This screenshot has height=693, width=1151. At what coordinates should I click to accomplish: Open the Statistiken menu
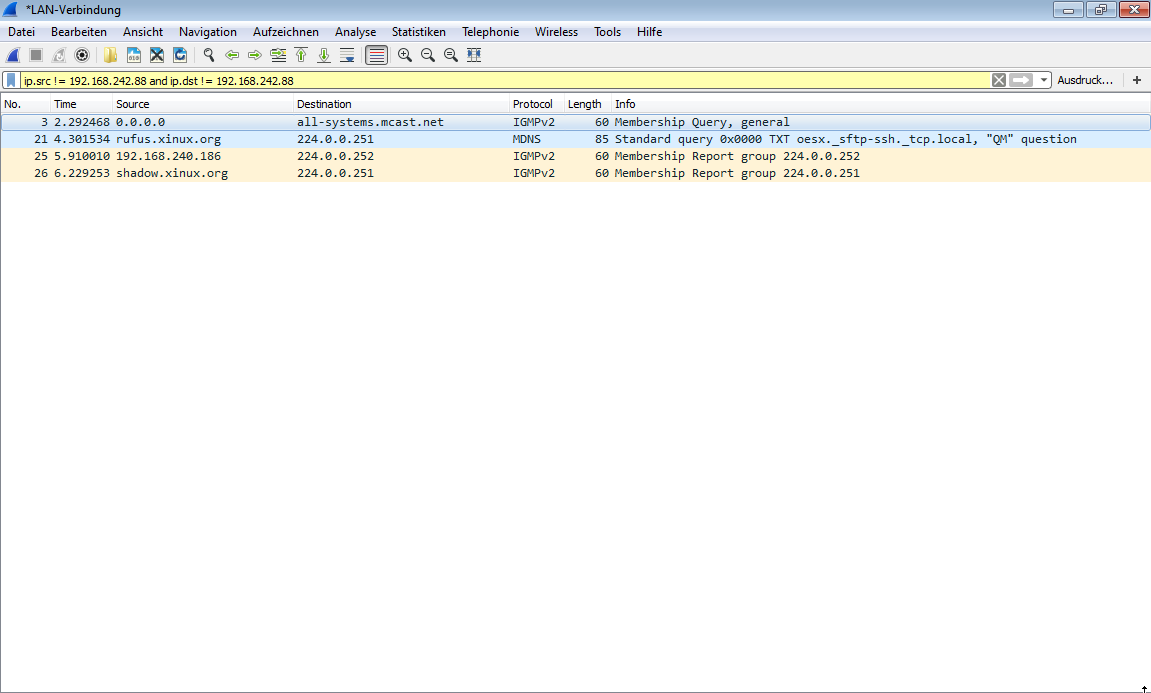pos(418,31)
